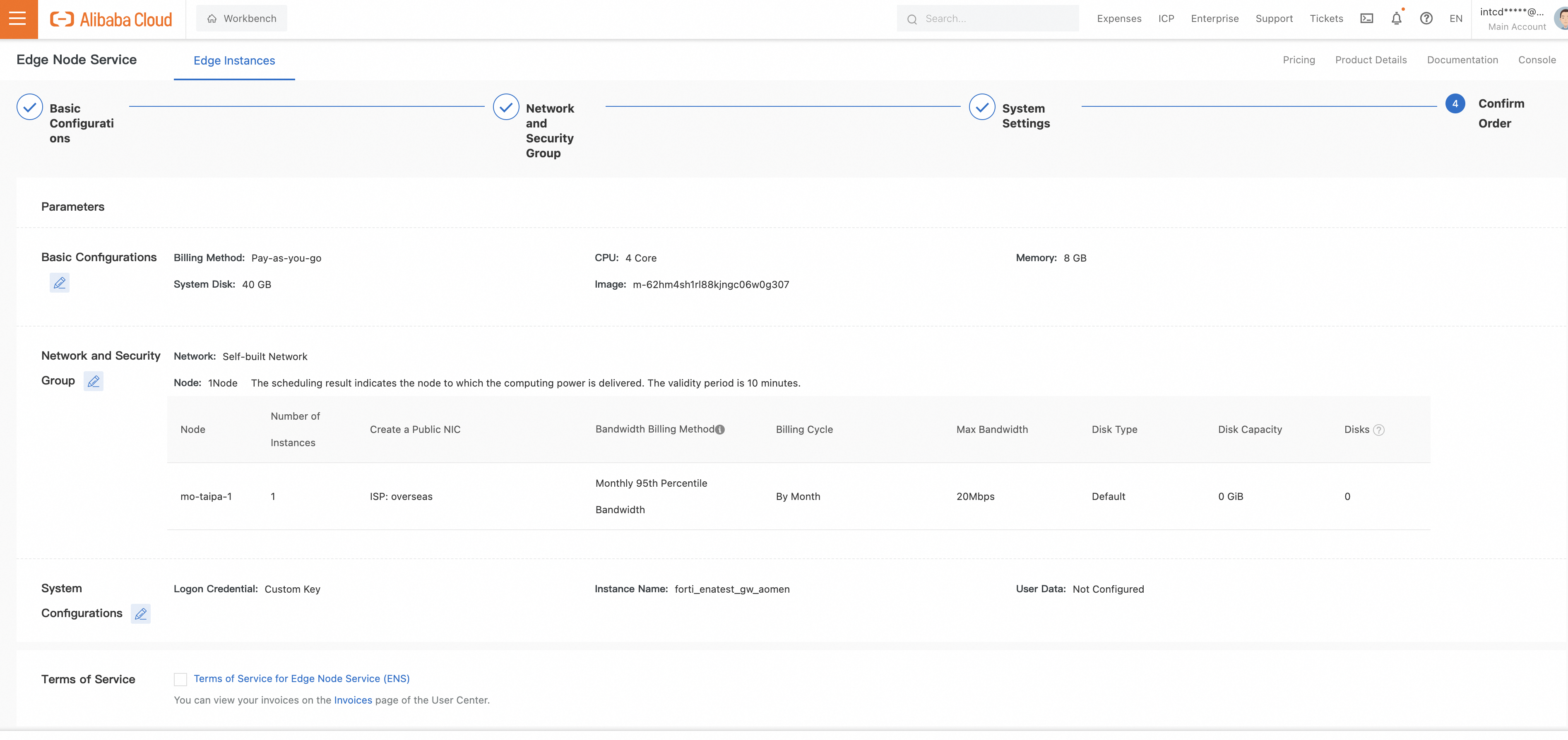Click the Alibaba Cloud logo
The image size is (1568, 740).
(x=111, y=19)
